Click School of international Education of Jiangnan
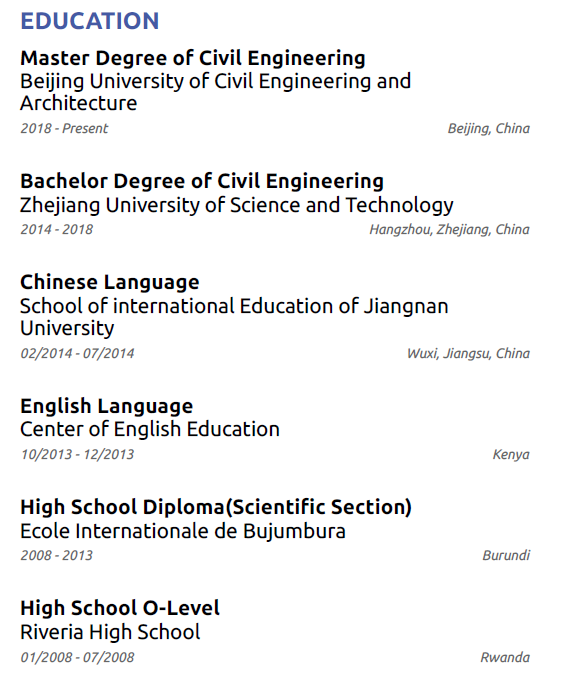The image size is (588, 689). point(234,306)
